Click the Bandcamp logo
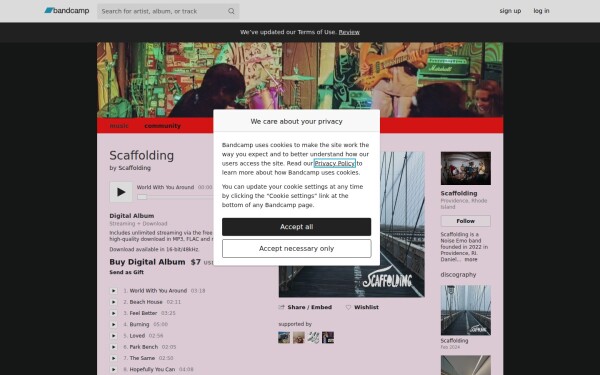This screenshot has height=375, width=600. tap(67, 11)
